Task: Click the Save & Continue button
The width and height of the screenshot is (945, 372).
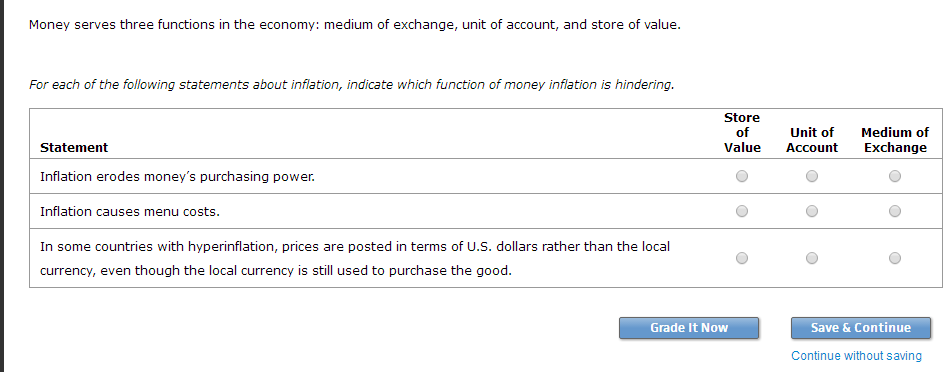Action: coord(861,328)
